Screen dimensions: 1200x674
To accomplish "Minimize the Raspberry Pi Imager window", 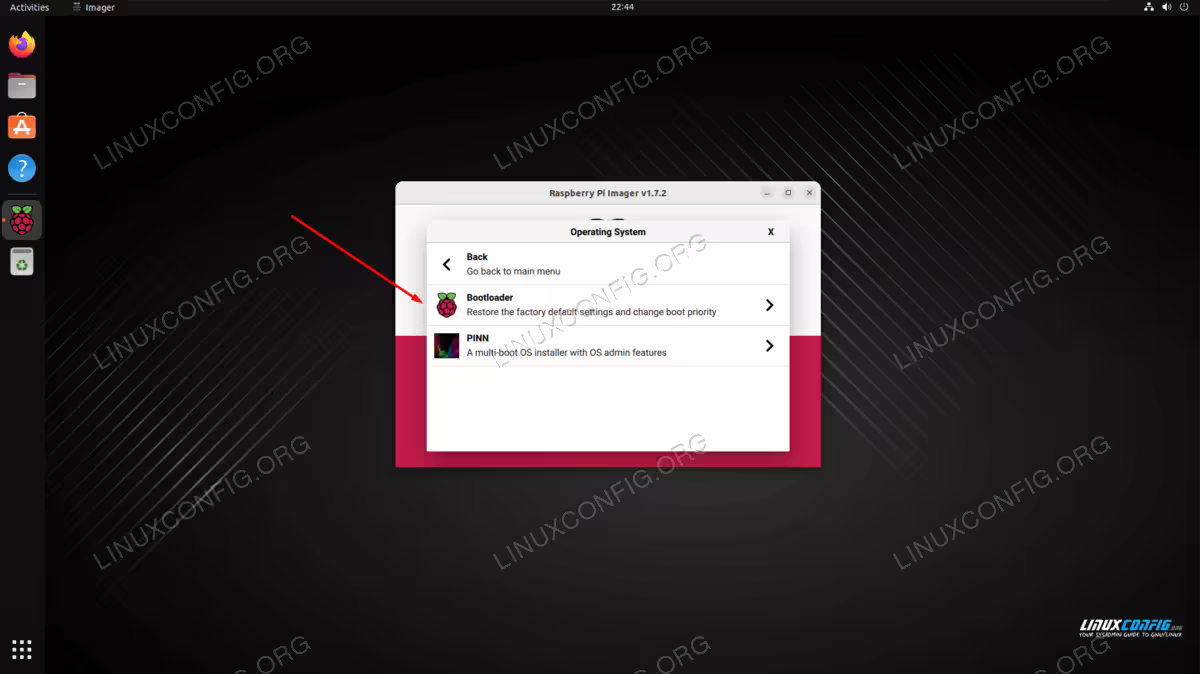I will coord(767,193).
